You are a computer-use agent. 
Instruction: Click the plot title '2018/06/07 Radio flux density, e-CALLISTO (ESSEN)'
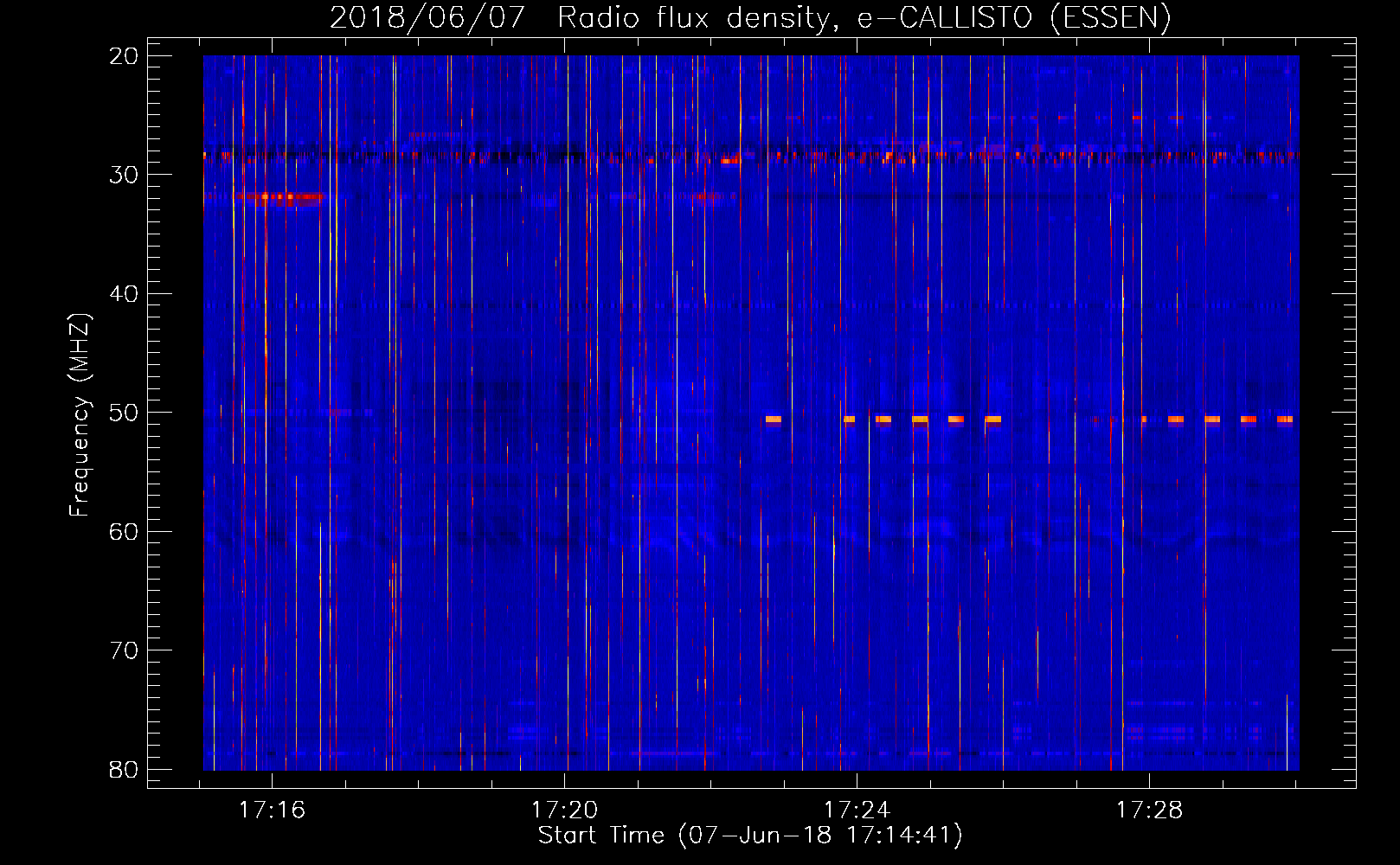click(750, 18)
